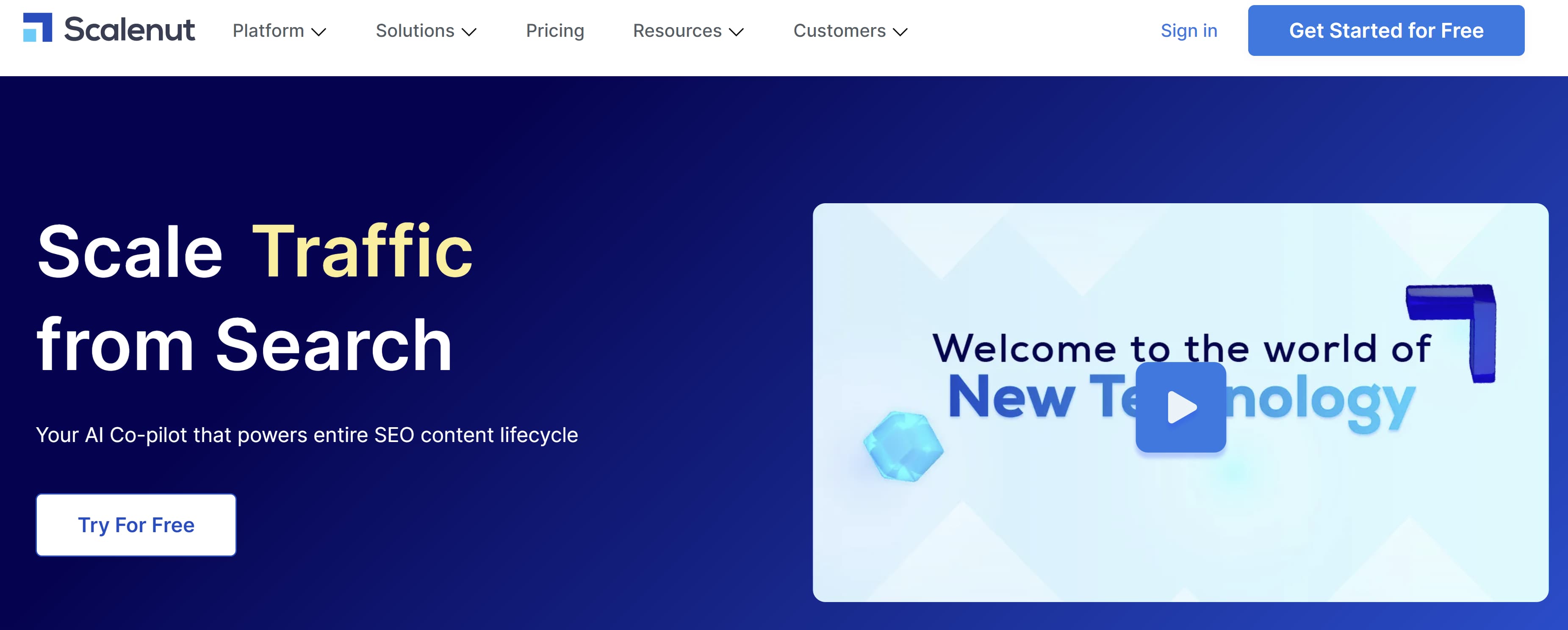Click the Try For Free button
The height and width of the screenshot is (630, 1568).
click(136, 525)
